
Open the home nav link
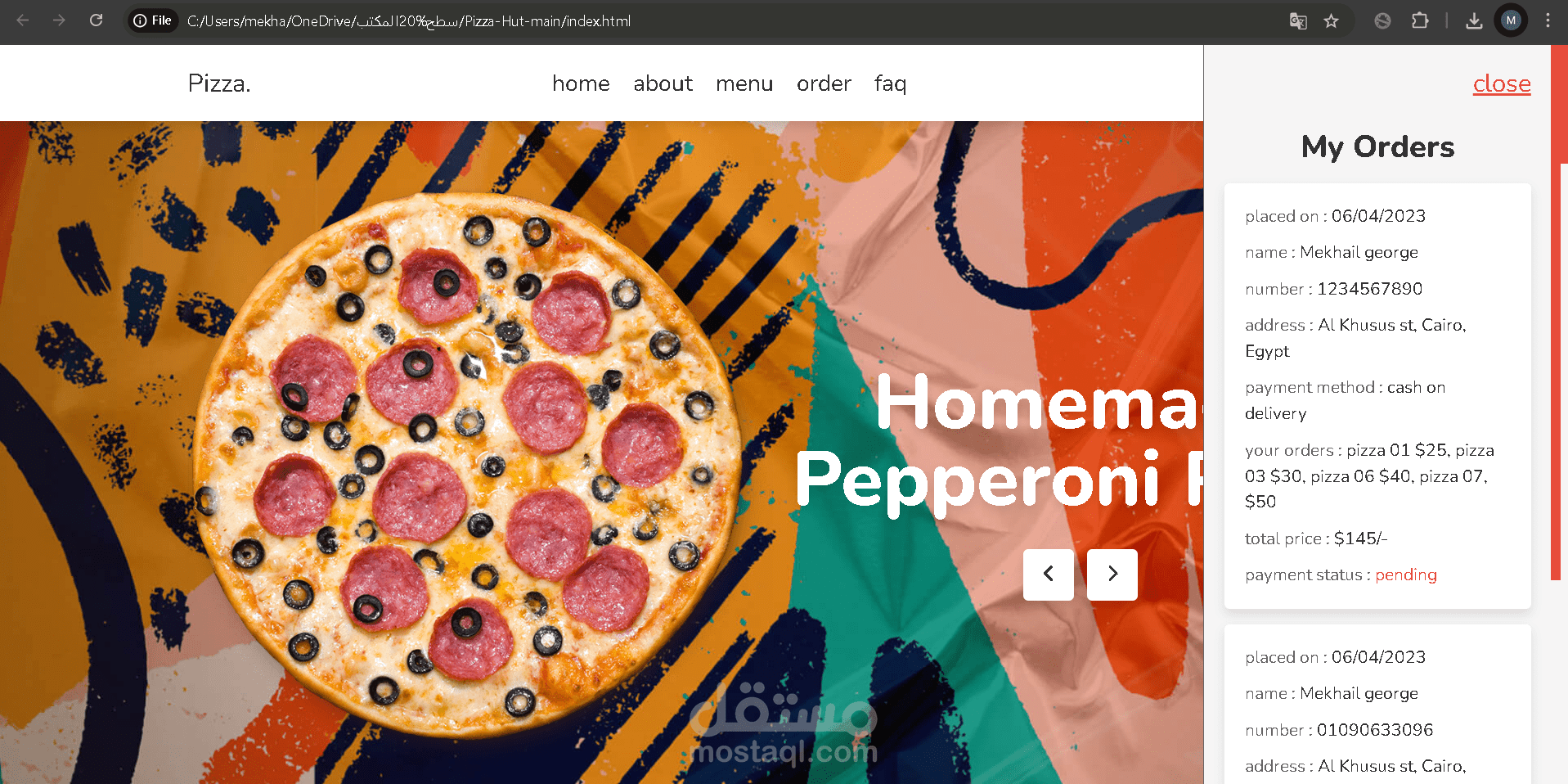tap(581, 83)
